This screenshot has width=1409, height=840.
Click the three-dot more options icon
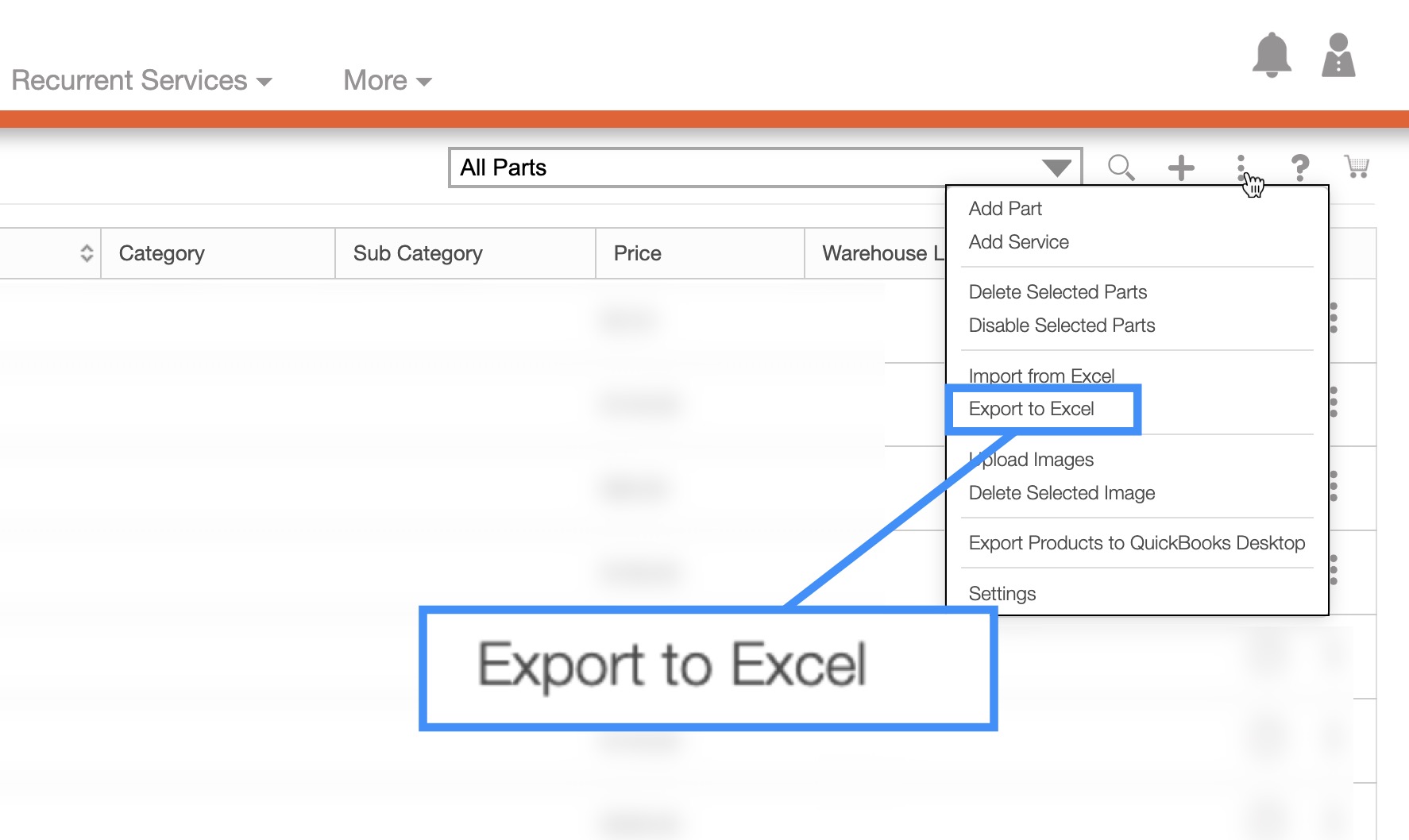click(x=1241, y=167)
